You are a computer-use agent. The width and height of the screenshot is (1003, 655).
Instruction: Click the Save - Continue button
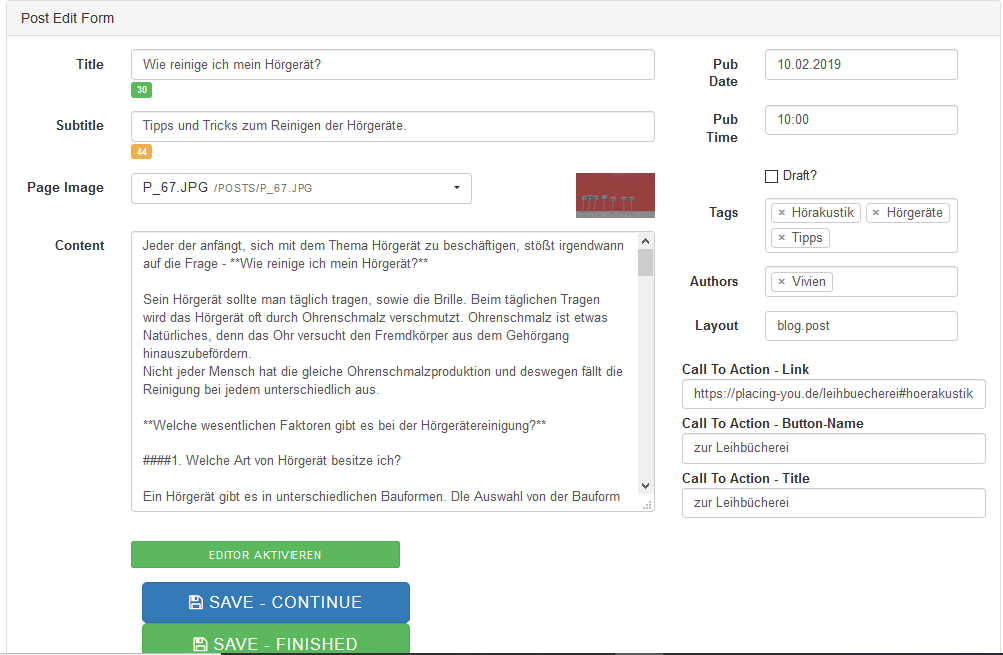(275, 602)
